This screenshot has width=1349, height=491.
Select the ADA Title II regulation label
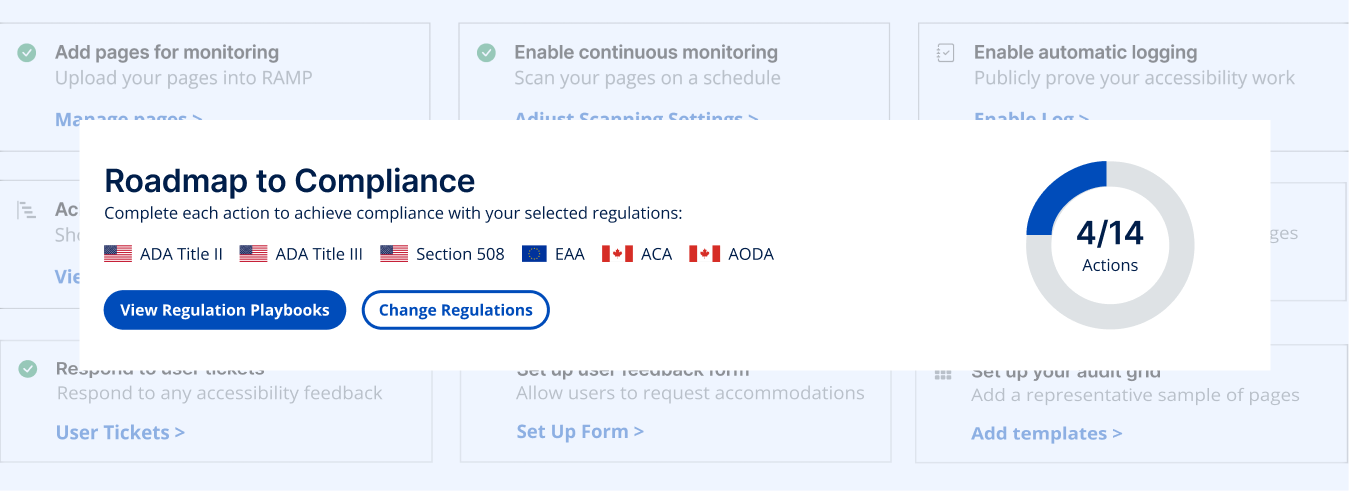click(181, 254)
